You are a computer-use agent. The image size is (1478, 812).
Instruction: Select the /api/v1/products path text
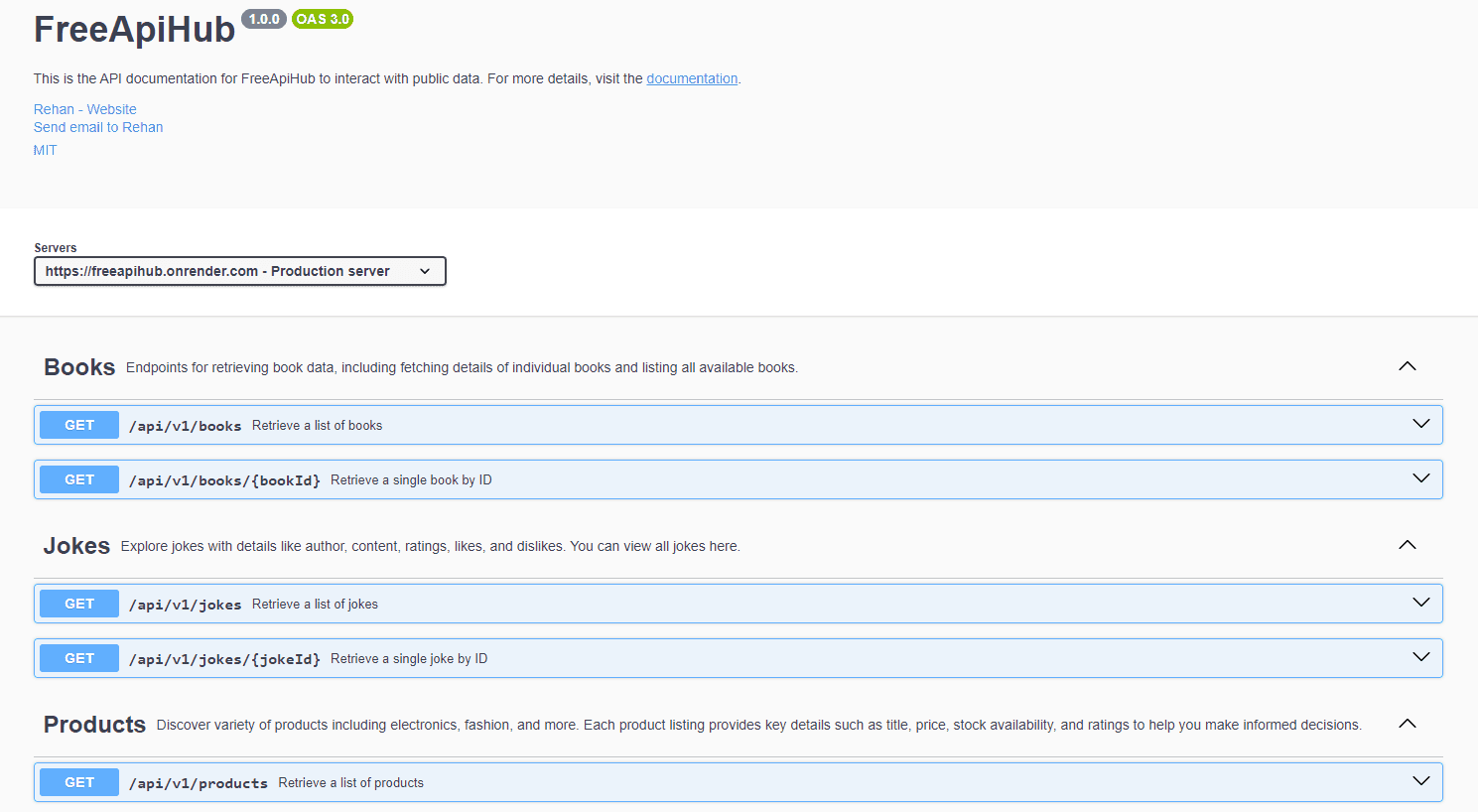point(199,783)
